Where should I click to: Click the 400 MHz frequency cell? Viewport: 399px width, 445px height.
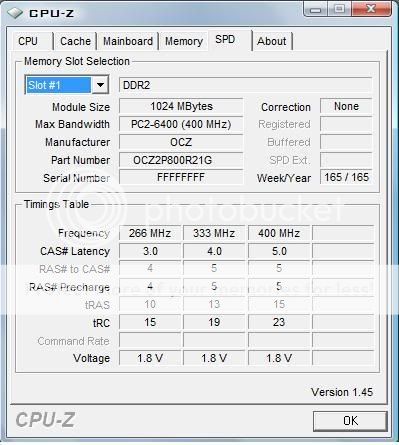click(279, 233)
